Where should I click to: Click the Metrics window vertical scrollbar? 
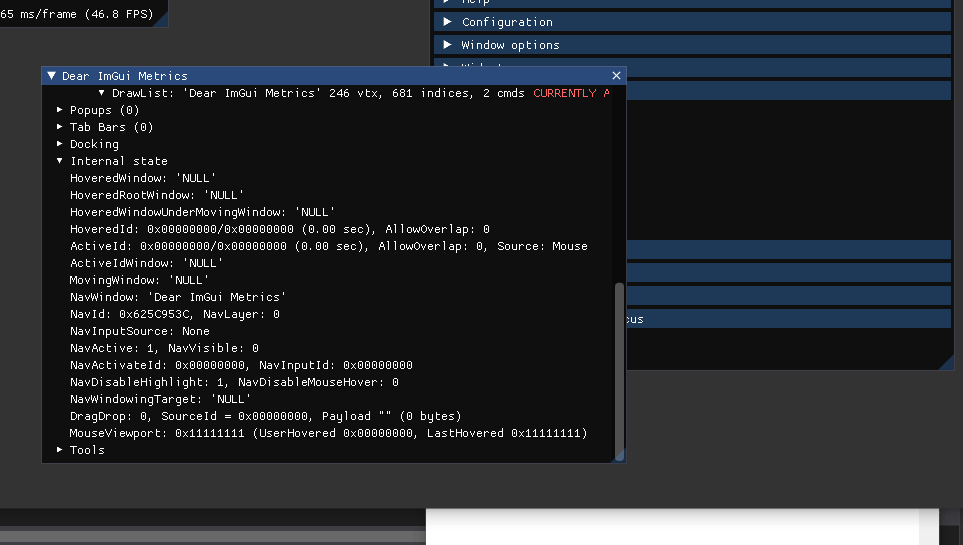pyautogui.click(x=619, y=371)
